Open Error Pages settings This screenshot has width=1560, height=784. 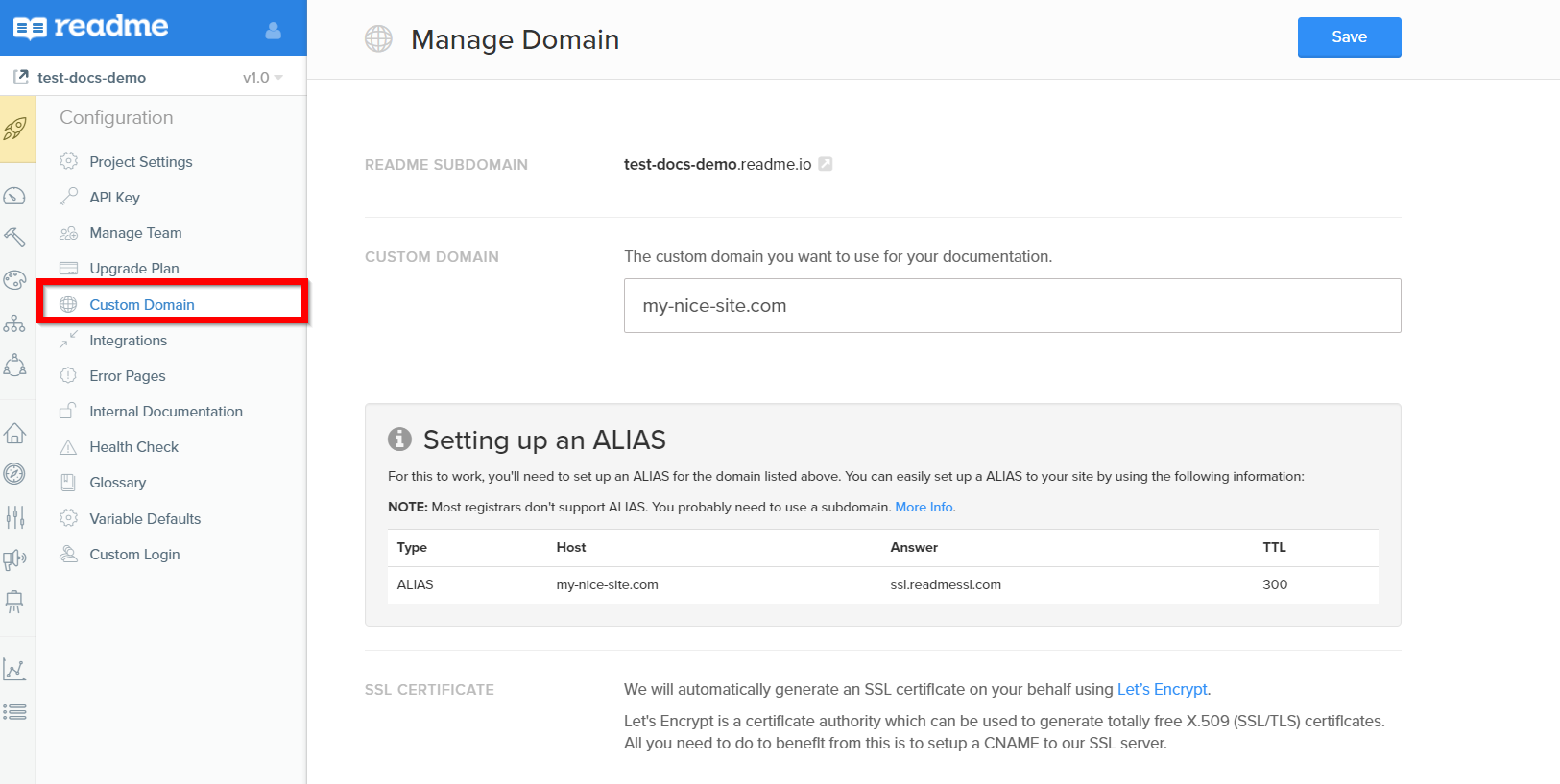coord(128,375)
